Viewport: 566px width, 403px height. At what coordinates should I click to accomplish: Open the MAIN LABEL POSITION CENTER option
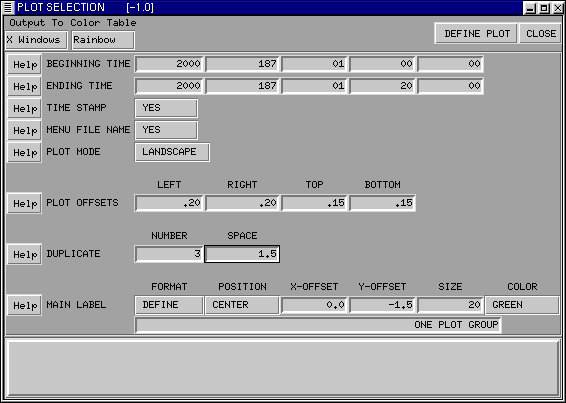coord(242,305)
